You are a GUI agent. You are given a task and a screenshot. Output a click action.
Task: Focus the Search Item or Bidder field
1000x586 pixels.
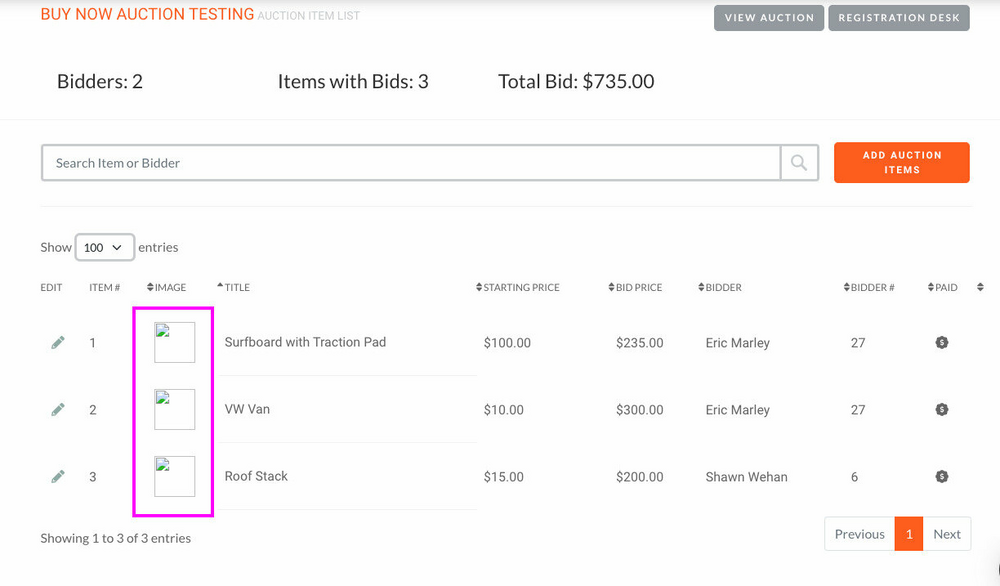pos(410,163)
